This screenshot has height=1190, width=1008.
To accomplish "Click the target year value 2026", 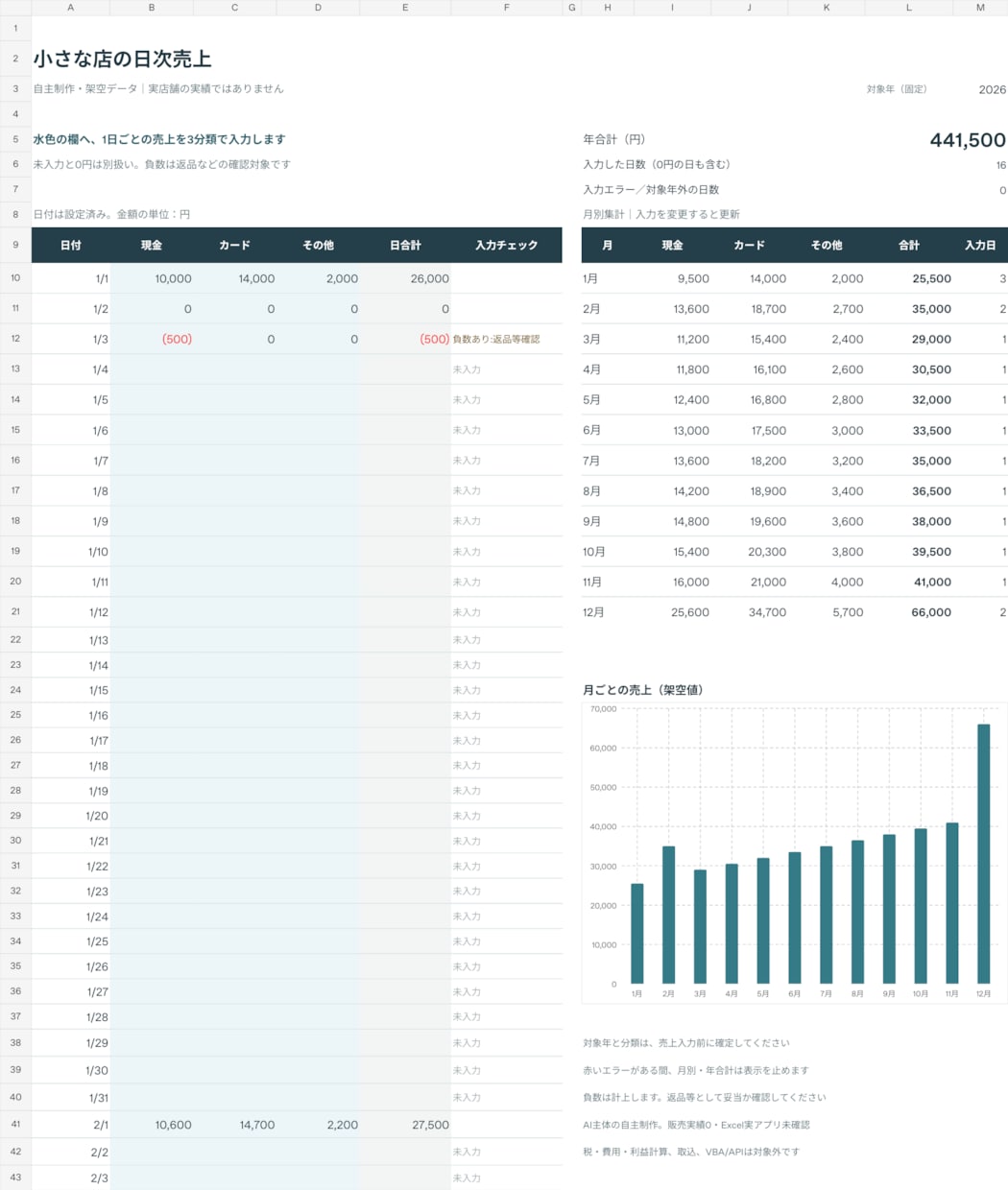I will pyautogui.click(x=992, y=89).
